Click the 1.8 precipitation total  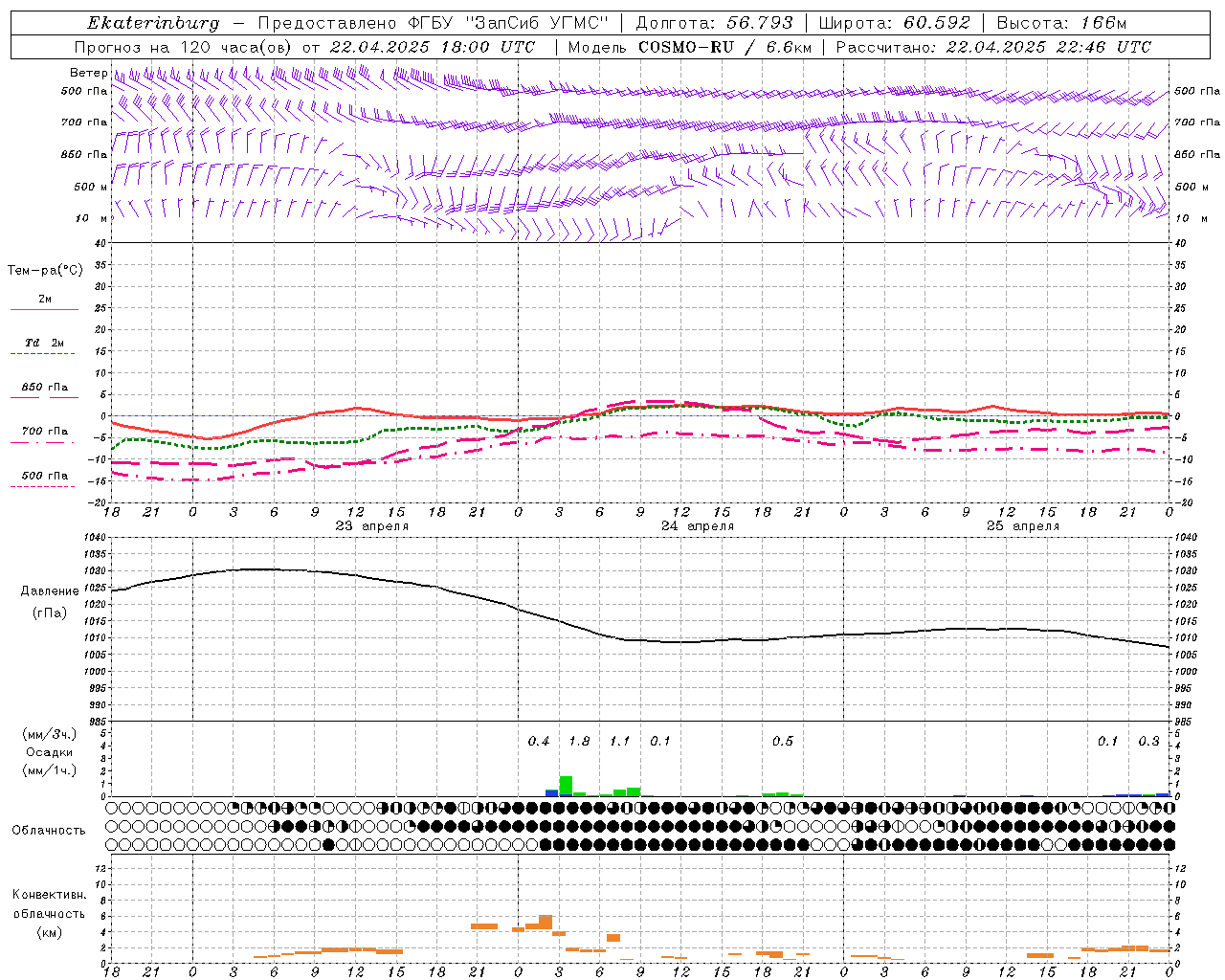(x=579, y=742)
